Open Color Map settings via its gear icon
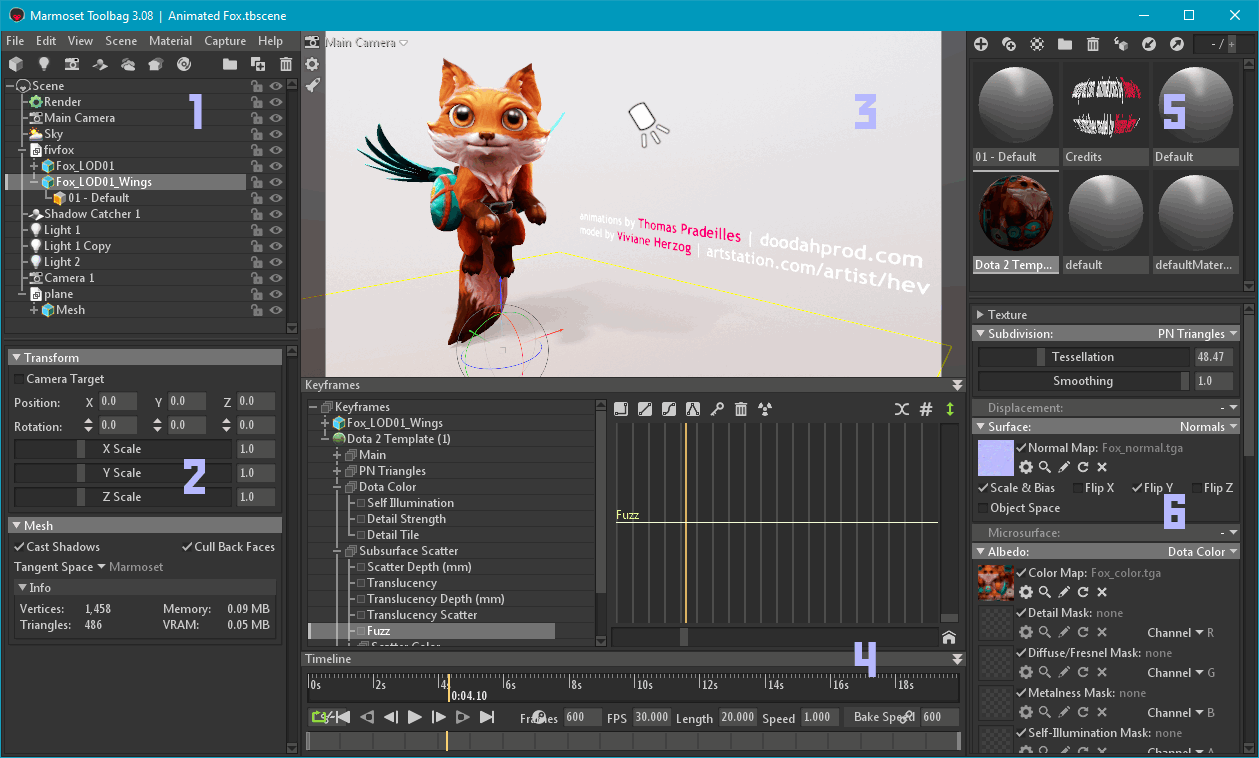Image resolution: width=1259 pixels, height=758 pixels. click(x=1027, y=592)
